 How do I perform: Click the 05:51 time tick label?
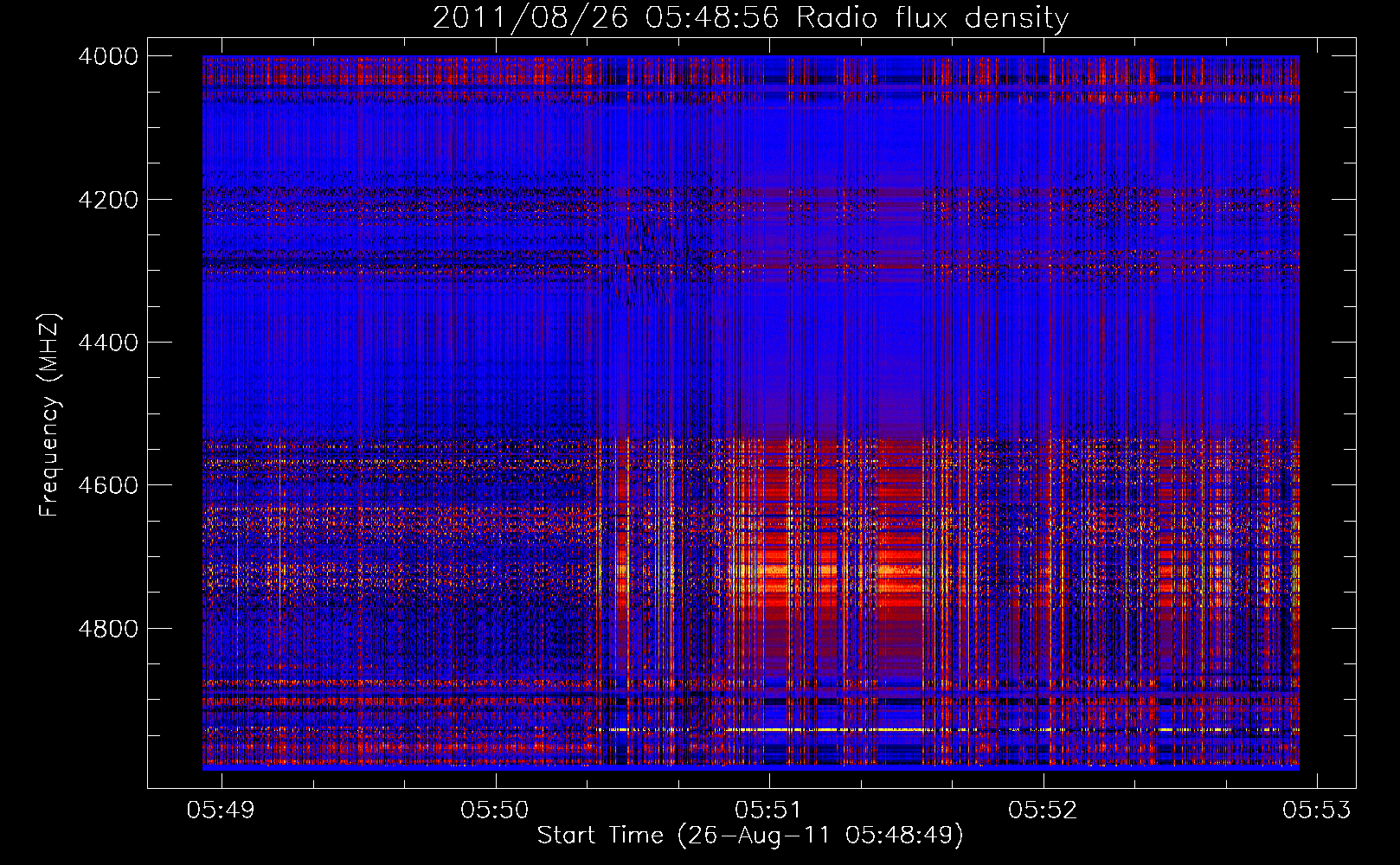[x=769, y=810]
